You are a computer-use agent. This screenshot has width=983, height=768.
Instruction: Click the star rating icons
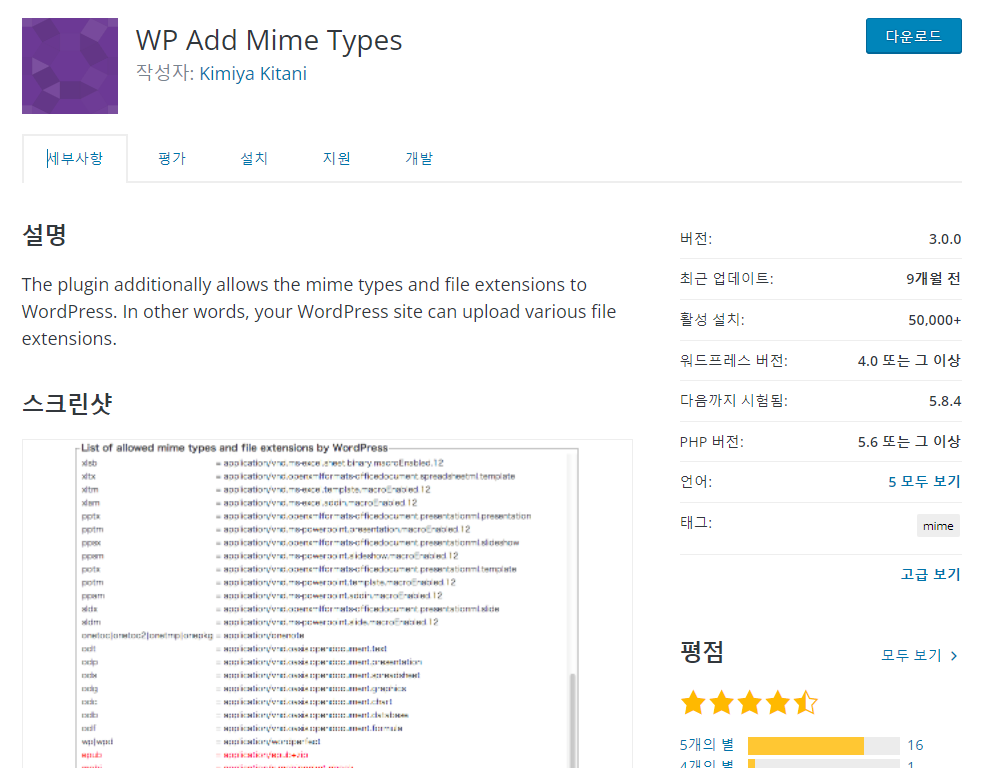pos(749,703)
